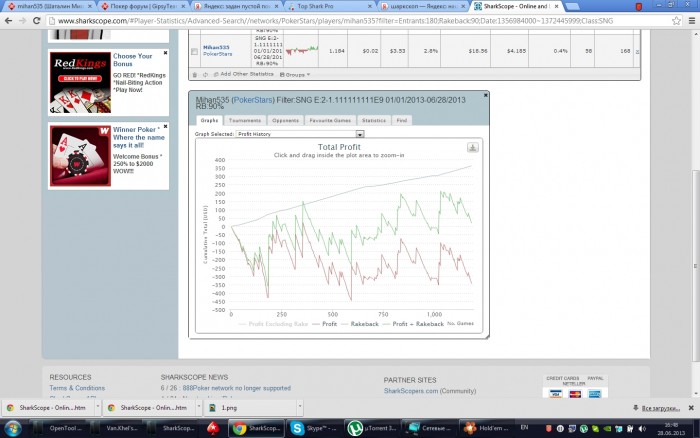The height and width of the screenshot is (438, 700).
Task: Tick the Mihan535 row checkbox
Action: 194,51
